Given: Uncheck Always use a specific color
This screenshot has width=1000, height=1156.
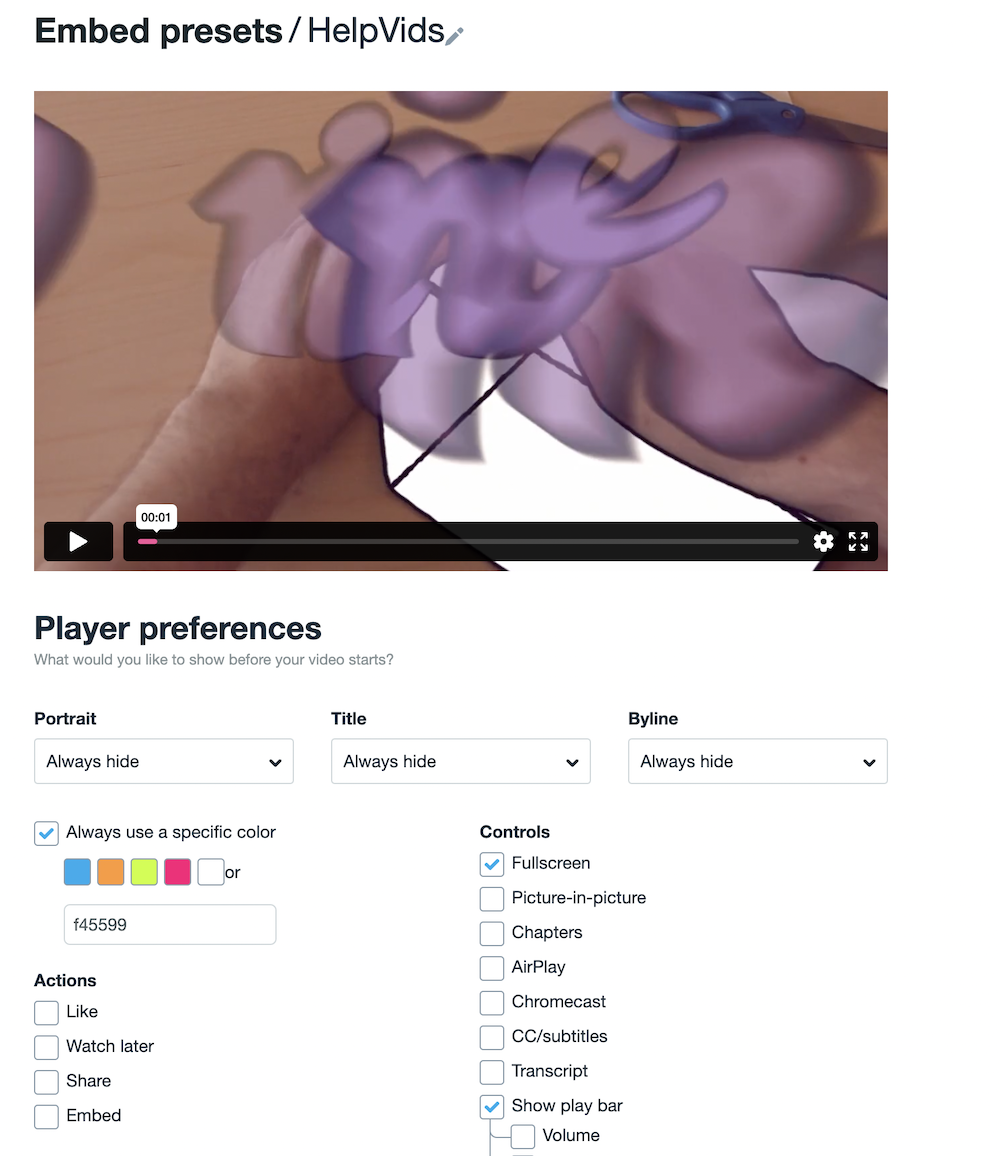Looking at the screenshot, I should [46, 833].
